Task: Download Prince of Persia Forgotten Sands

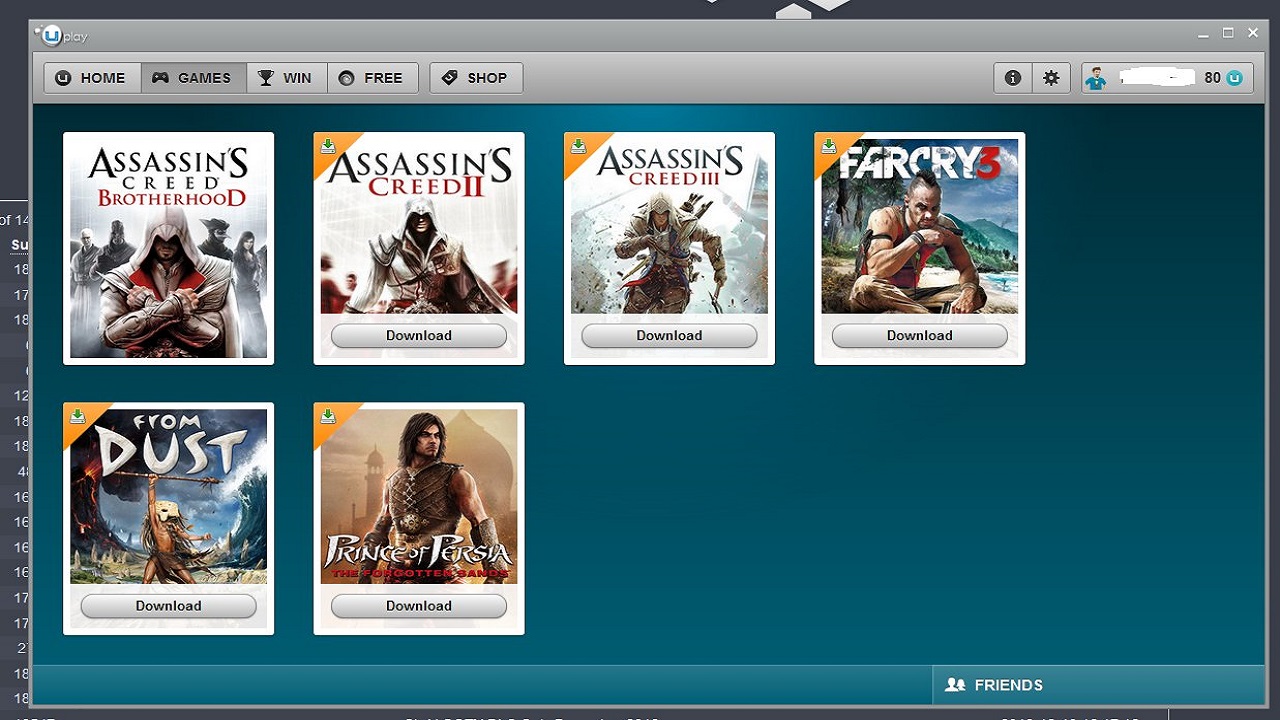Action: point(419,606)
